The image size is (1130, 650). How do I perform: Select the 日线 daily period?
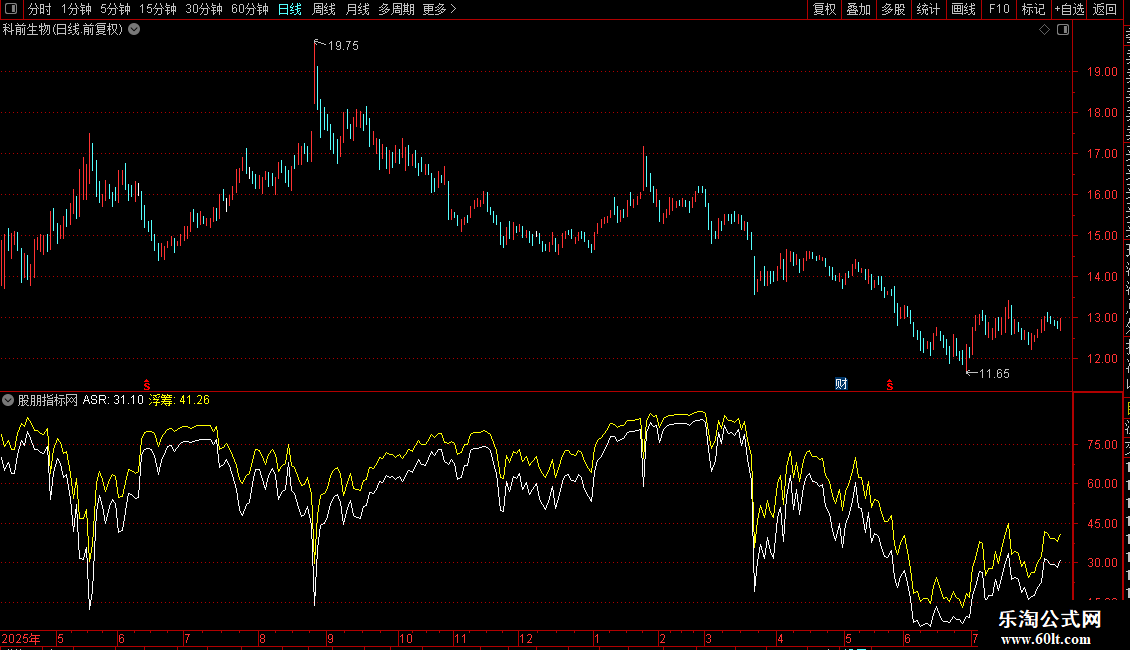coord(290,9)
